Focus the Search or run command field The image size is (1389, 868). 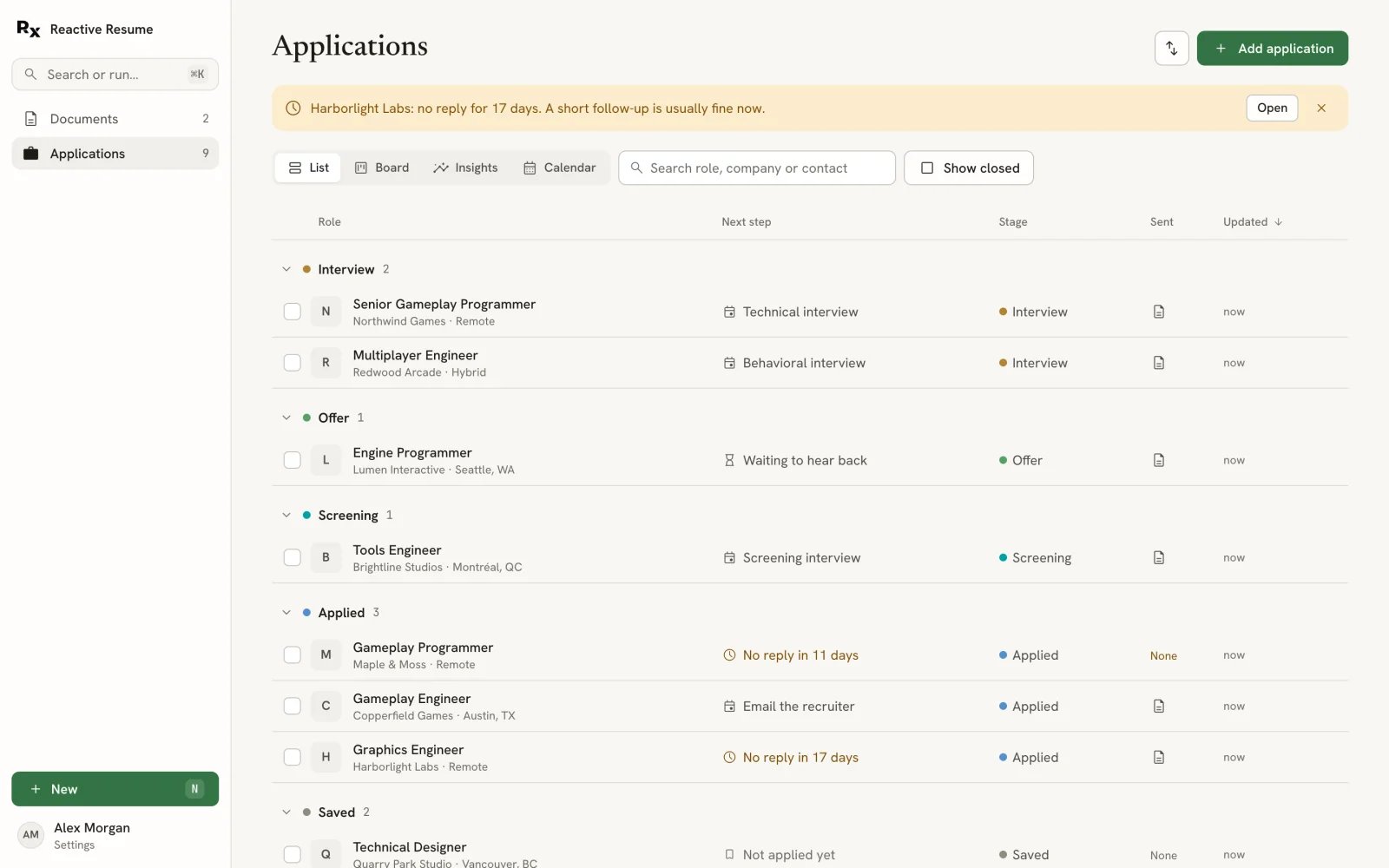[x=115, y=75]
